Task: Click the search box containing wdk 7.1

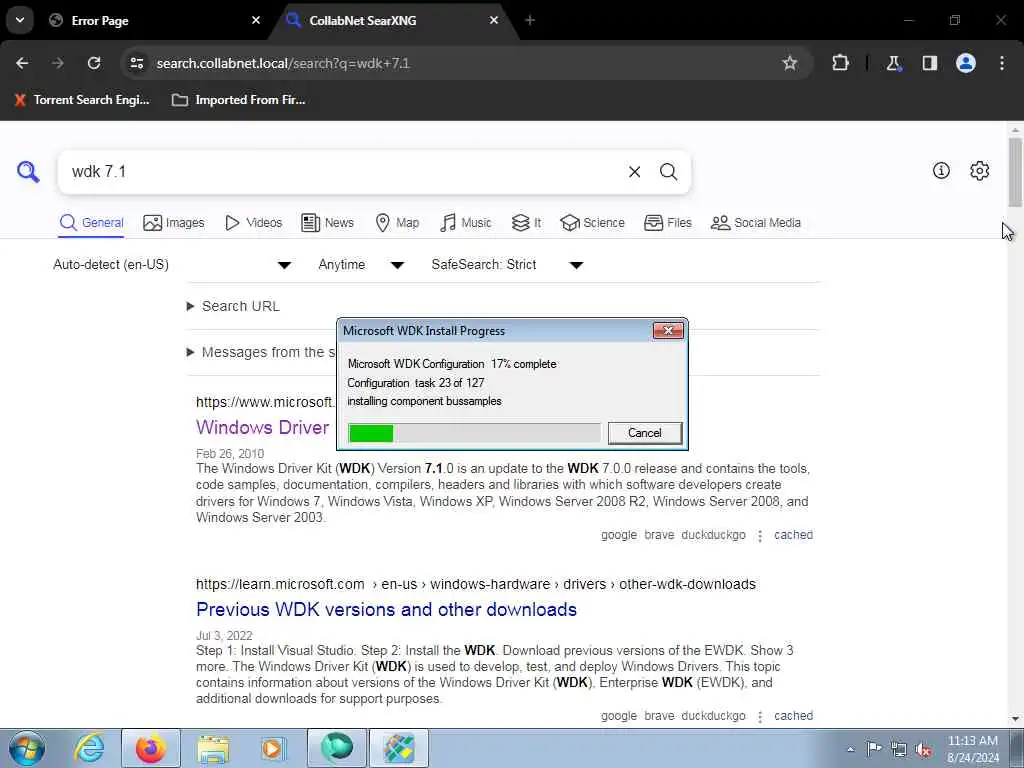Action: [x=340, y=172]
